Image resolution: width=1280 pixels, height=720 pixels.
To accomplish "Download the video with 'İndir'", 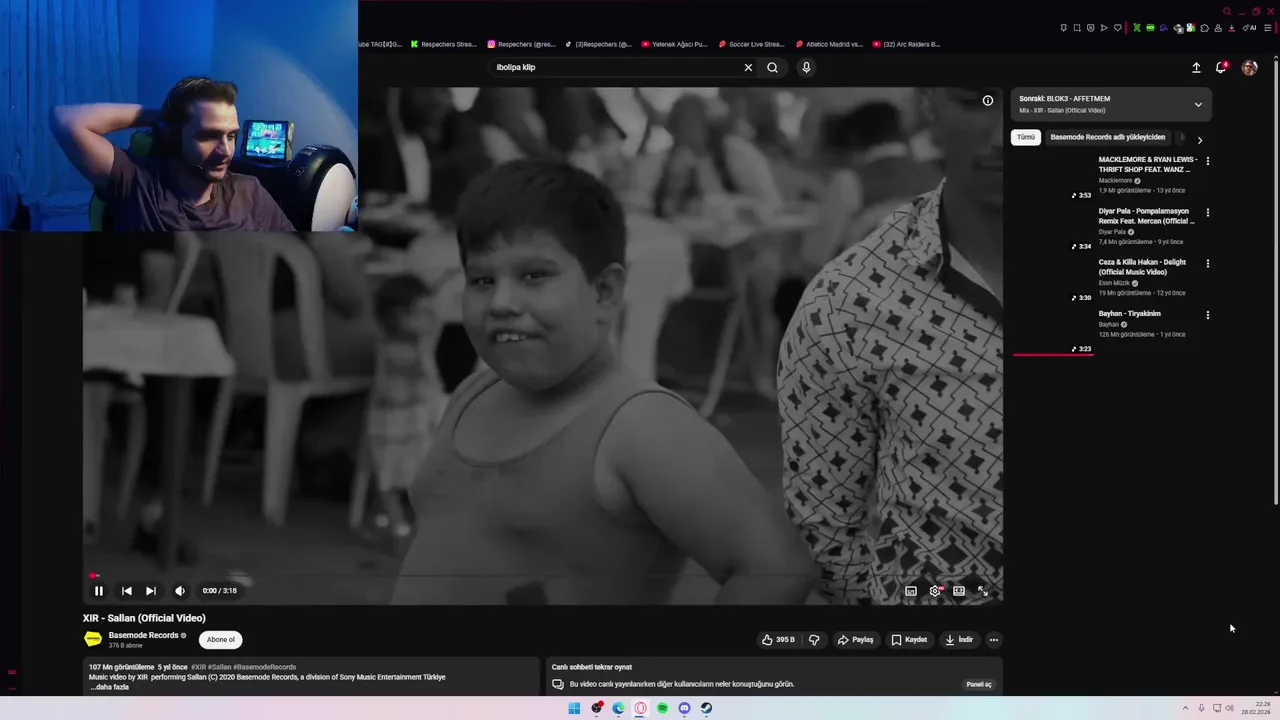I will (x=959, y=640).
